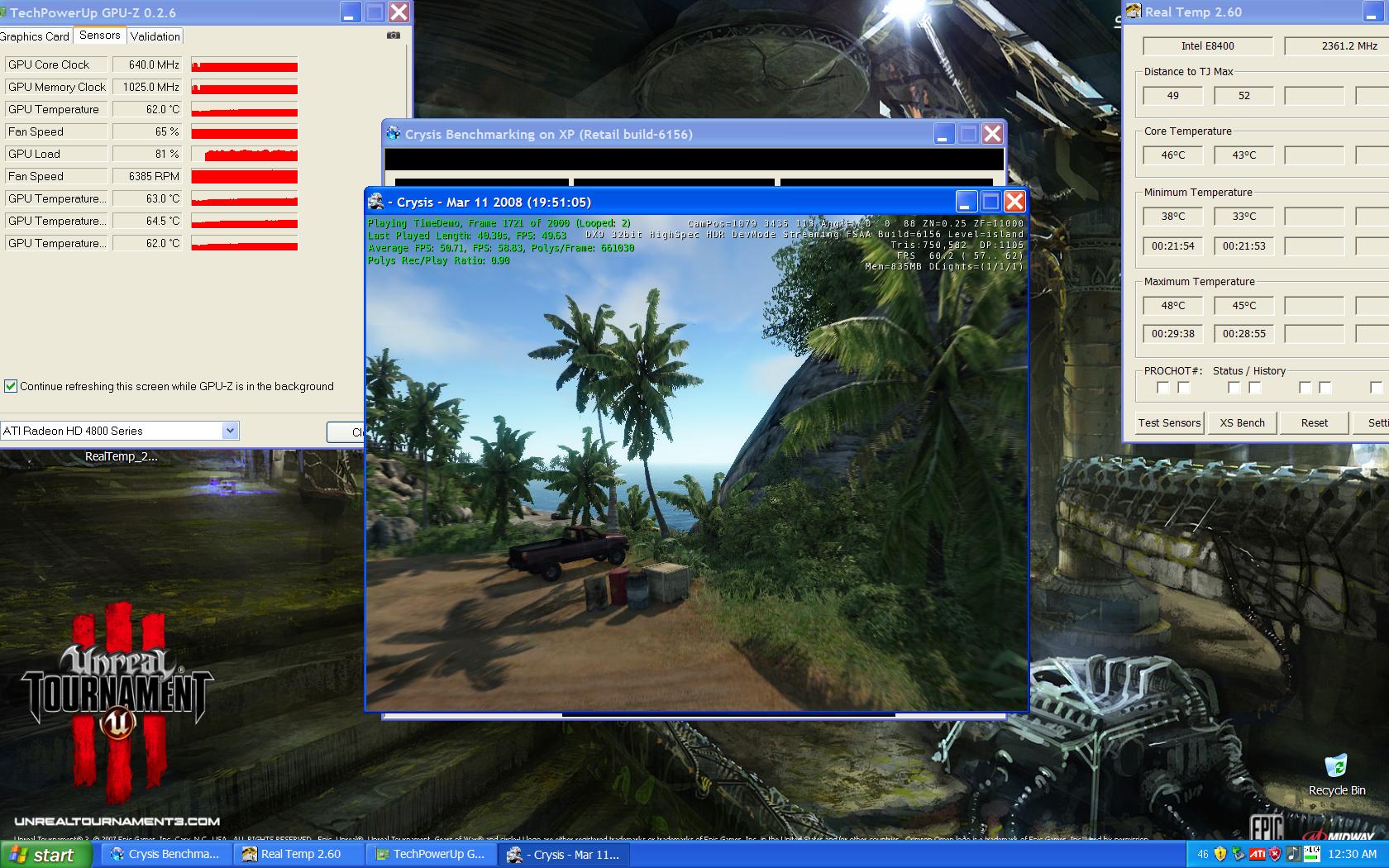The image size is (1389, 868).
Task: Tick the first PROCHOT# checkbox in Real Temp
Action: tap(1163, 388)
